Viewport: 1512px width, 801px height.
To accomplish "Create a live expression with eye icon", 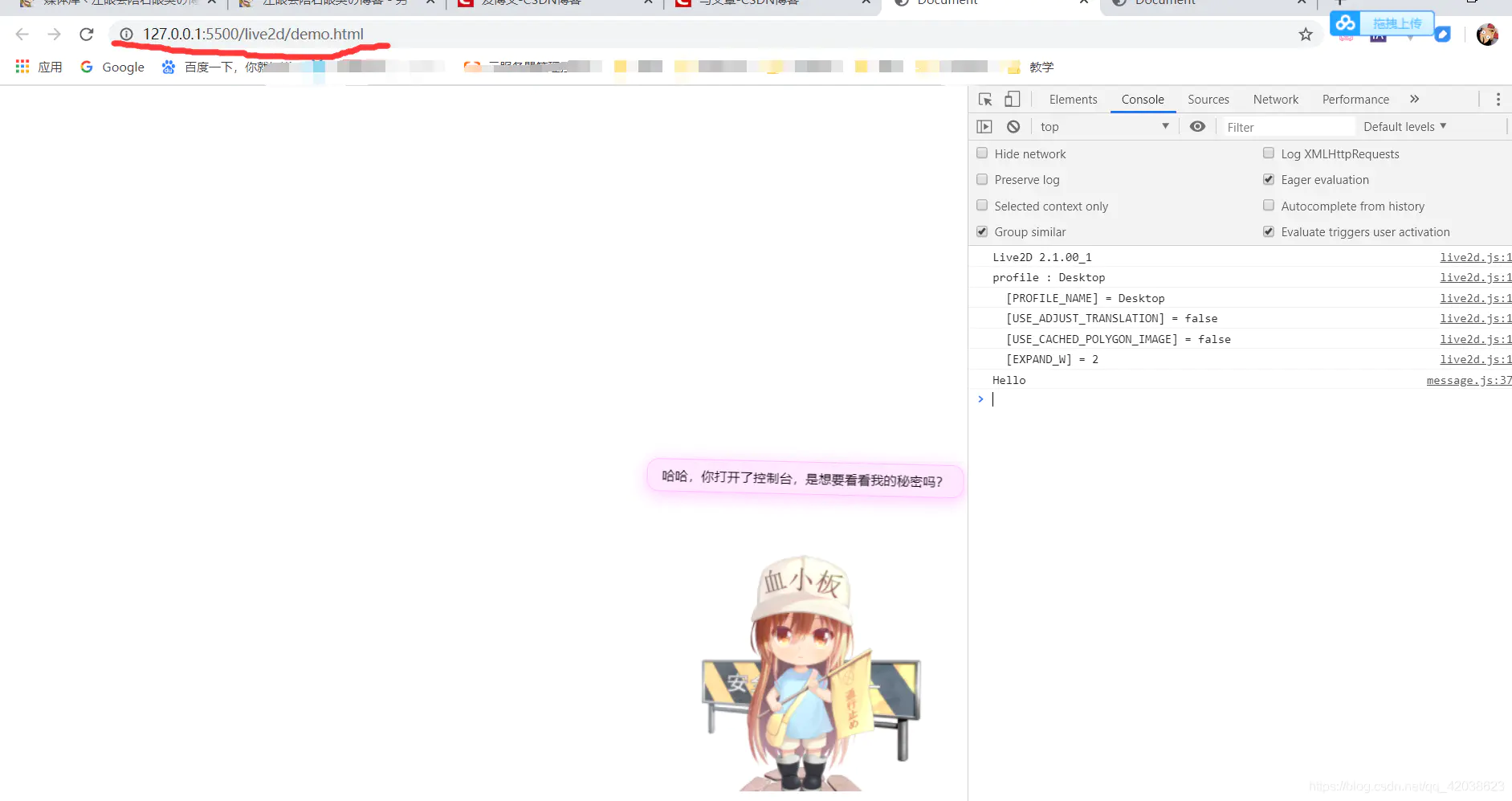I will coord(1197,127).
